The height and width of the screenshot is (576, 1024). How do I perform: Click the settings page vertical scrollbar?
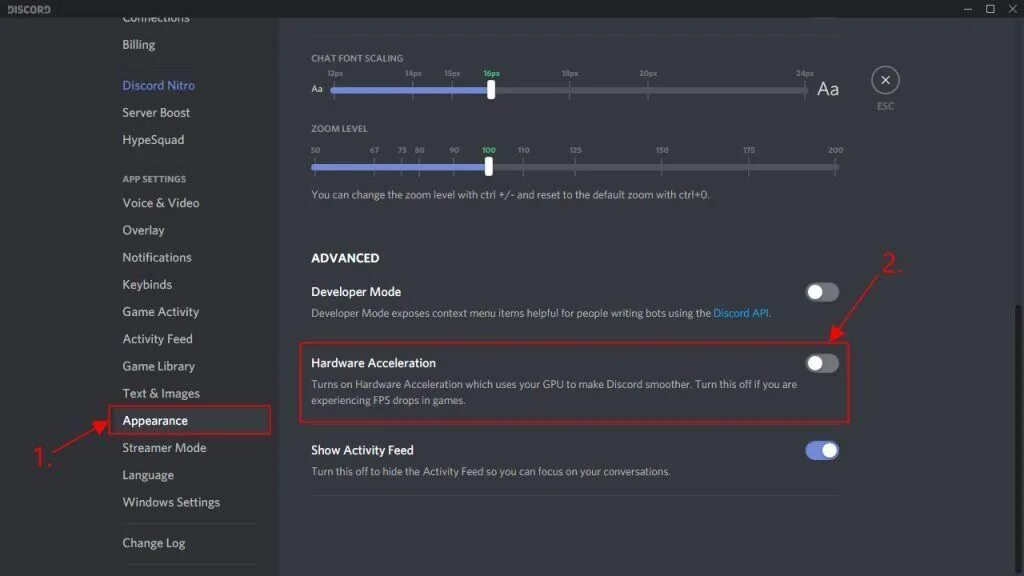pos(1019,438)
